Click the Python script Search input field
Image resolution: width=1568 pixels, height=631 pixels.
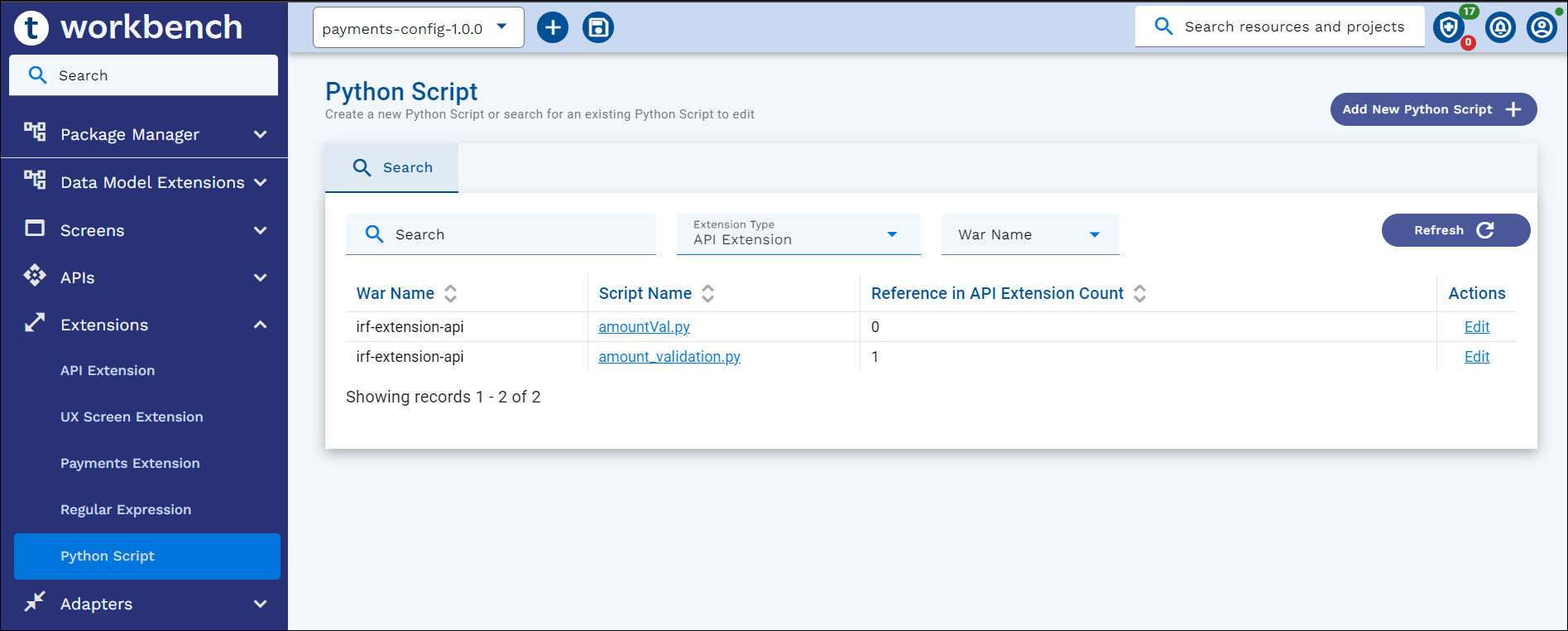pyautogui.click(x=501, y=234)
